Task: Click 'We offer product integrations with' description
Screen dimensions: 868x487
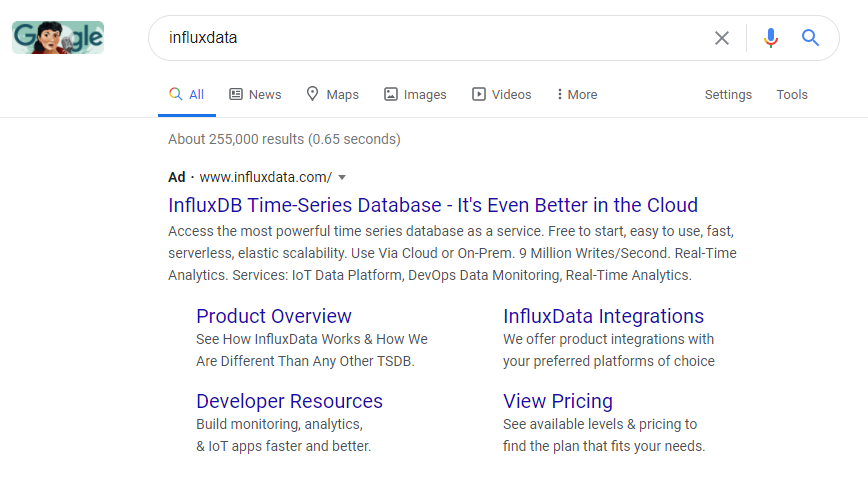Action: (609, 350)
